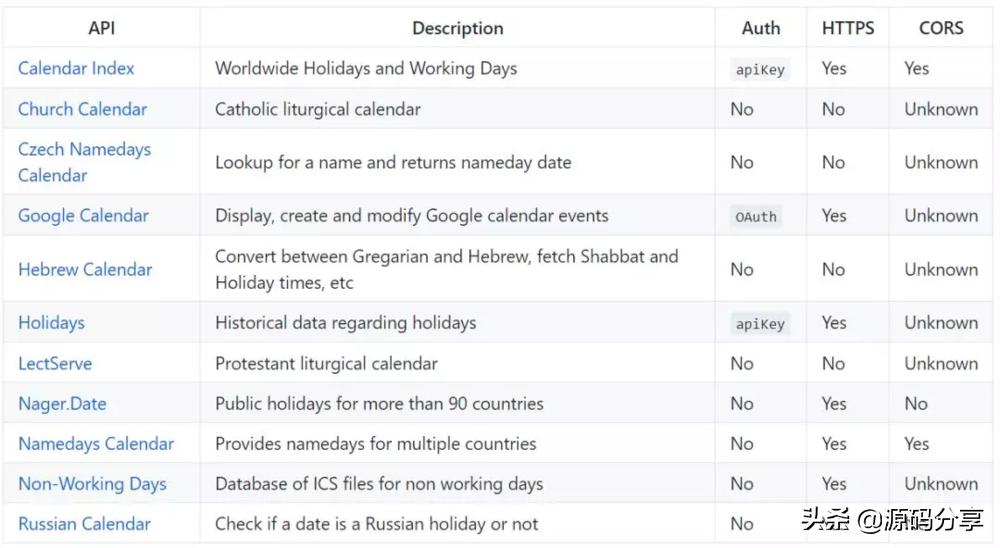Click the Russian Calendar link
Screen dimensions: 1000x548
coord(84,523)
